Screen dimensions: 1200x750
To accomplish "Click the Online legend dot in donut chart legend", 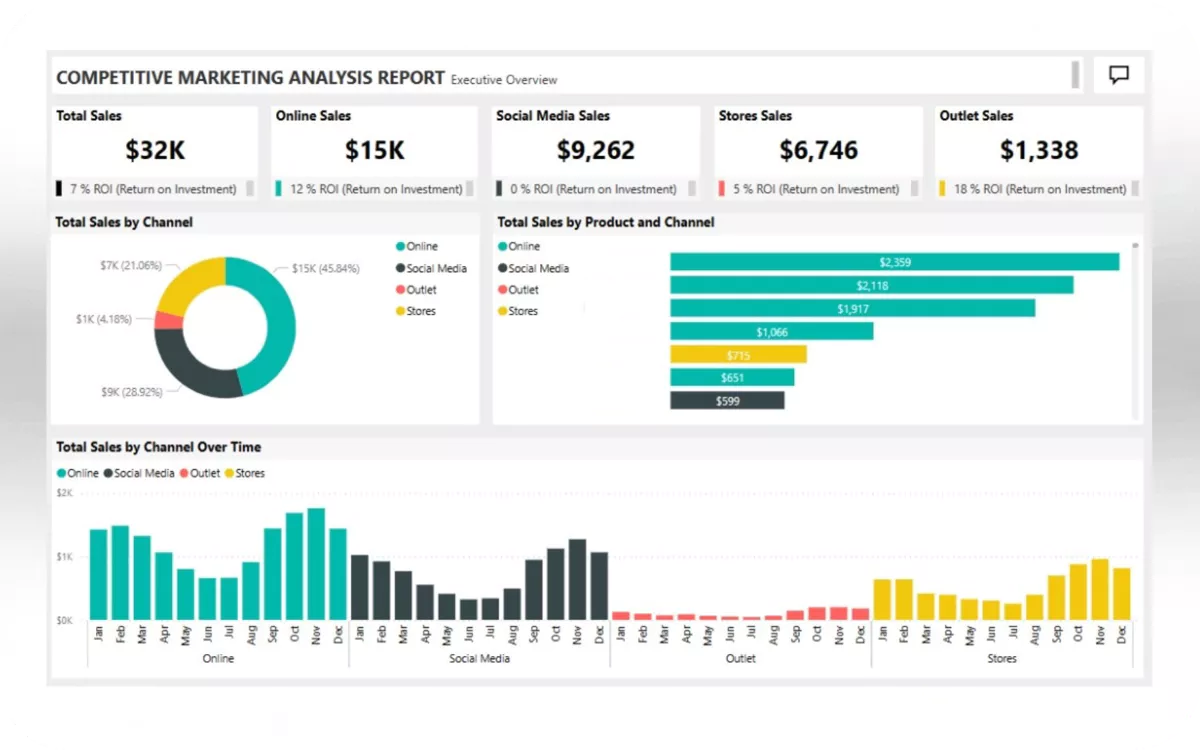I will click(401, 246).
